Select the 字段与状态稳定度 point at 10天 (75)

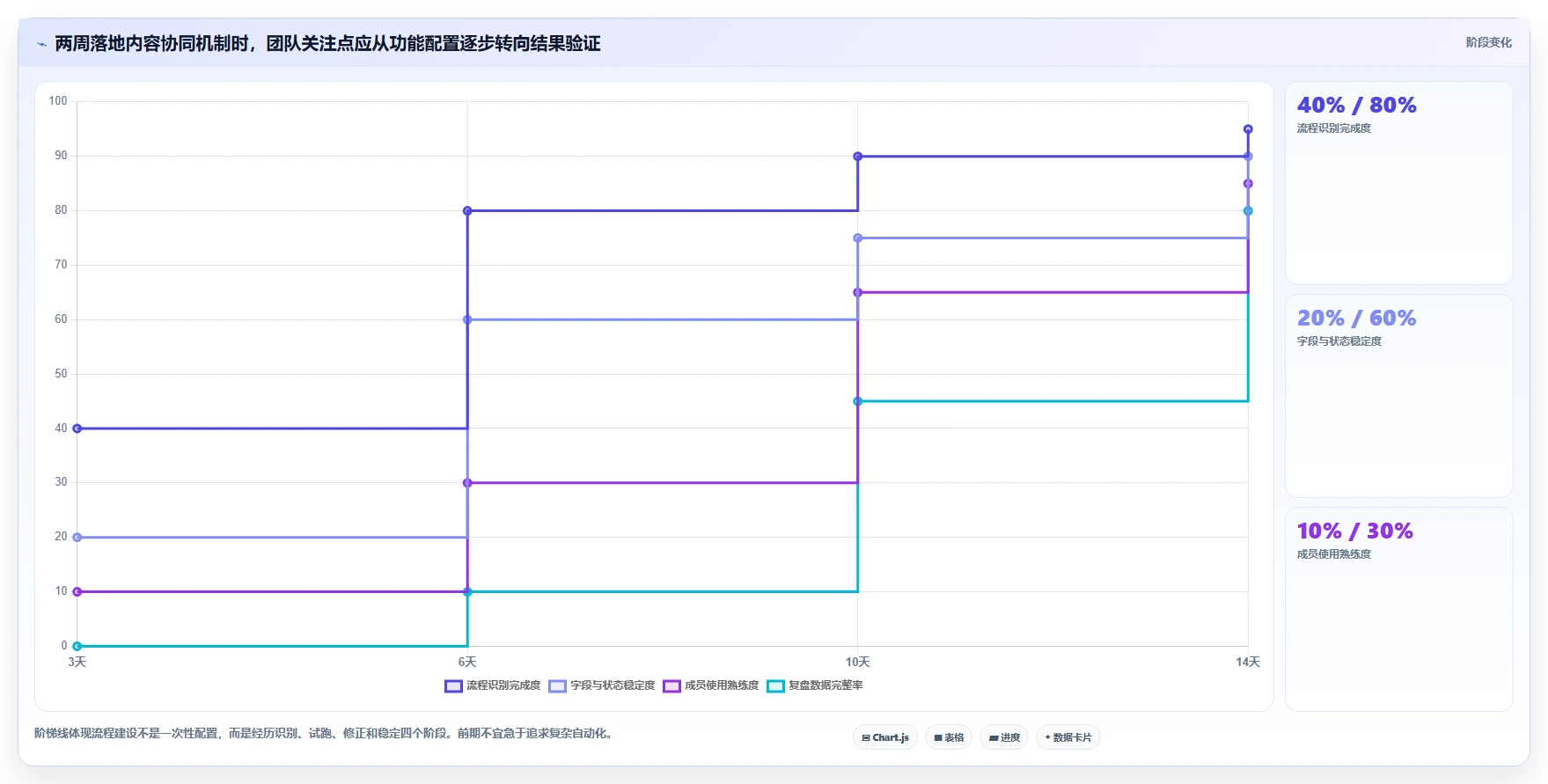click(x=858, y=238)
